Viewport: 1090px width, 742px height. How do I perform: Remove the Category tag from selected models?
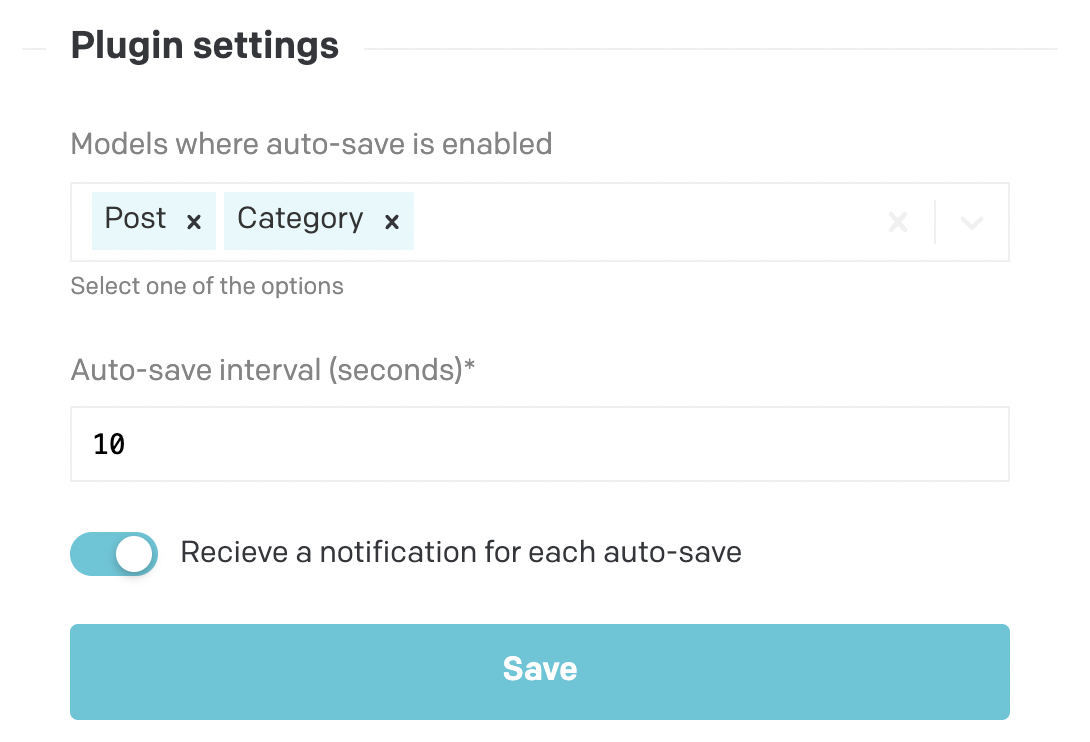(x=392, y=222)
